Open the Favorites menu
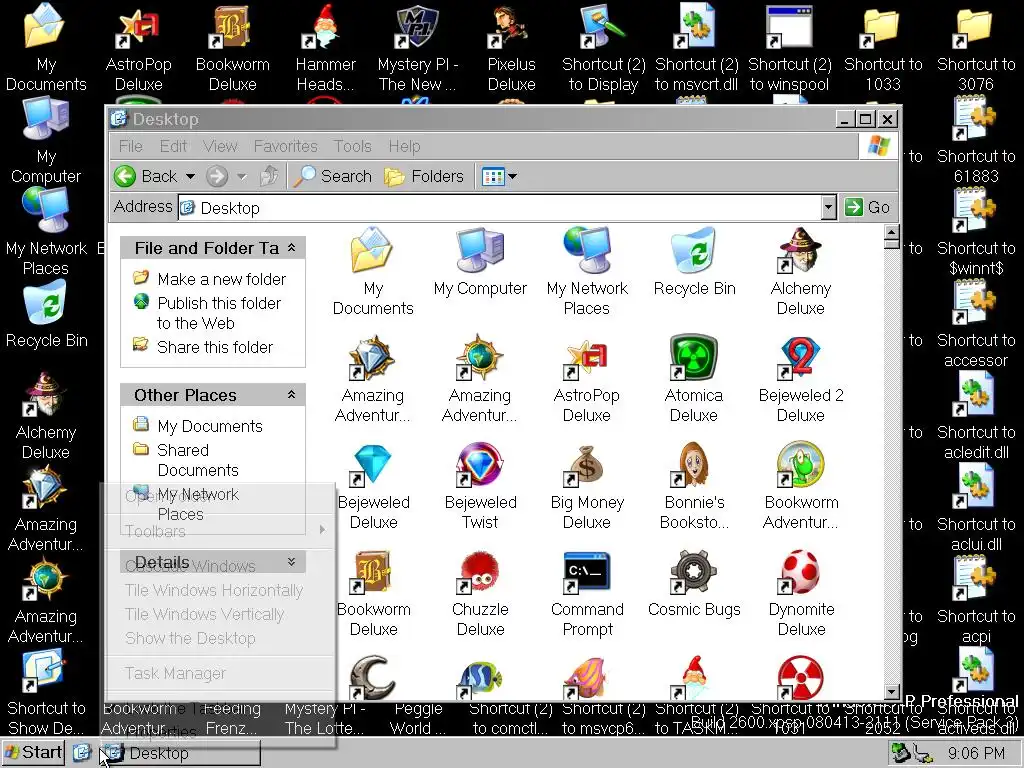 (x=285, y=146)
